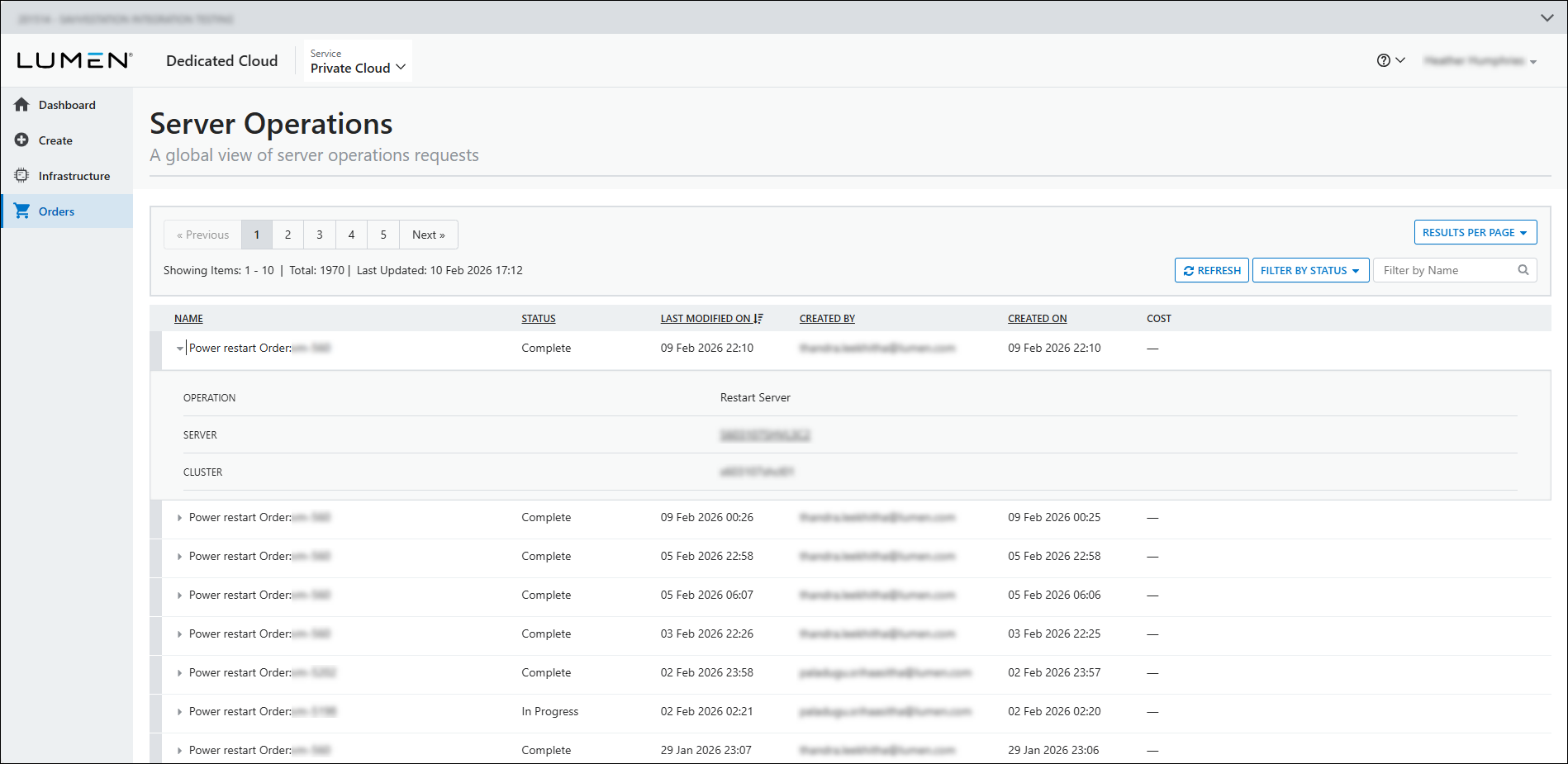Open the user account dropdown
1568x764 pixels.
(1480, 61)
